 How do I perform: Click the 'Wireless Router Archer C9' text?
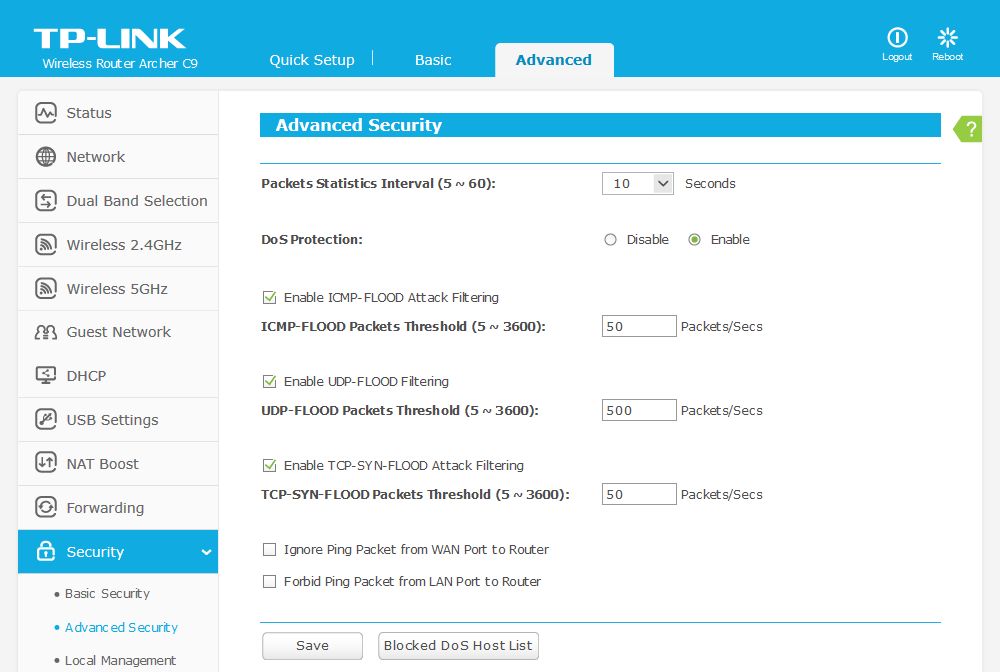(120, 64)
